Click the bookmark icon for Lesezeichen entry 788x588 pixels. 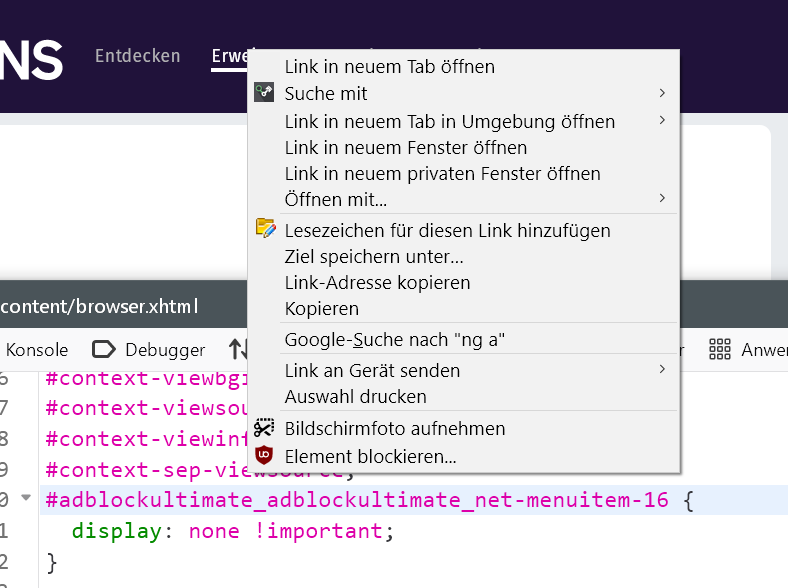pyautogui.click(x=265, y=229)
